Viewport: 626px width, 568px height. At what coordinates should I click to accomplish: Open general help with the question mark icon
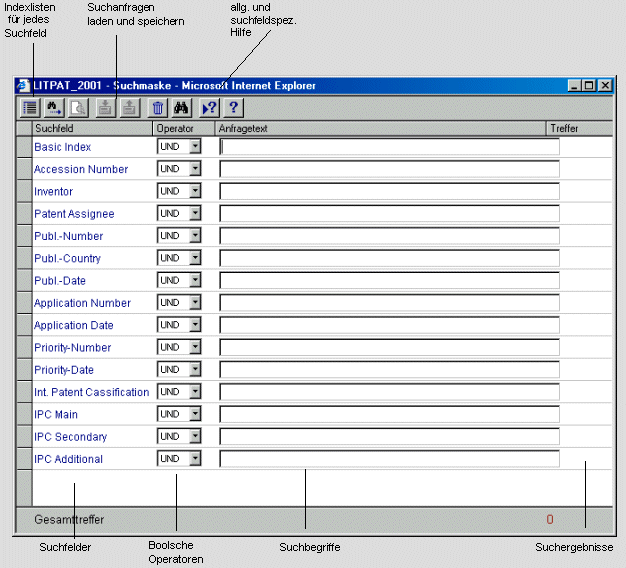[233, 108]
